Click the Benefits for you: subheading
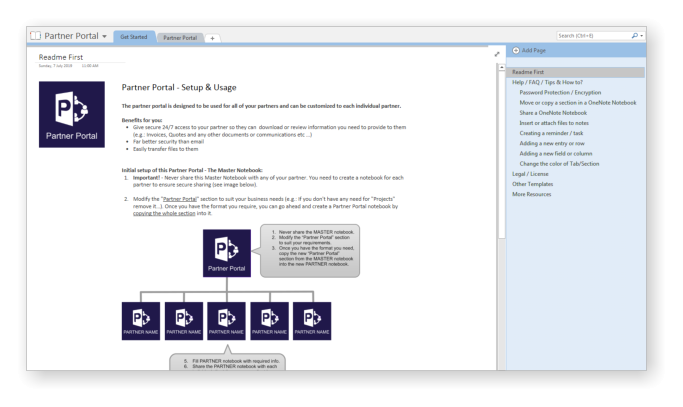 (x=142, y=120)
